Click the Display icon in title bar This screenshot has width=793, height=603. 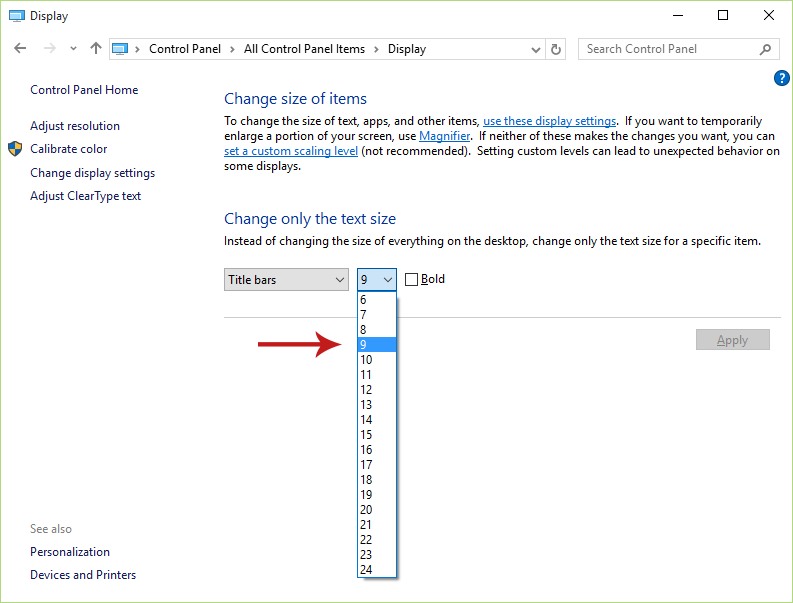pos(17,16)
